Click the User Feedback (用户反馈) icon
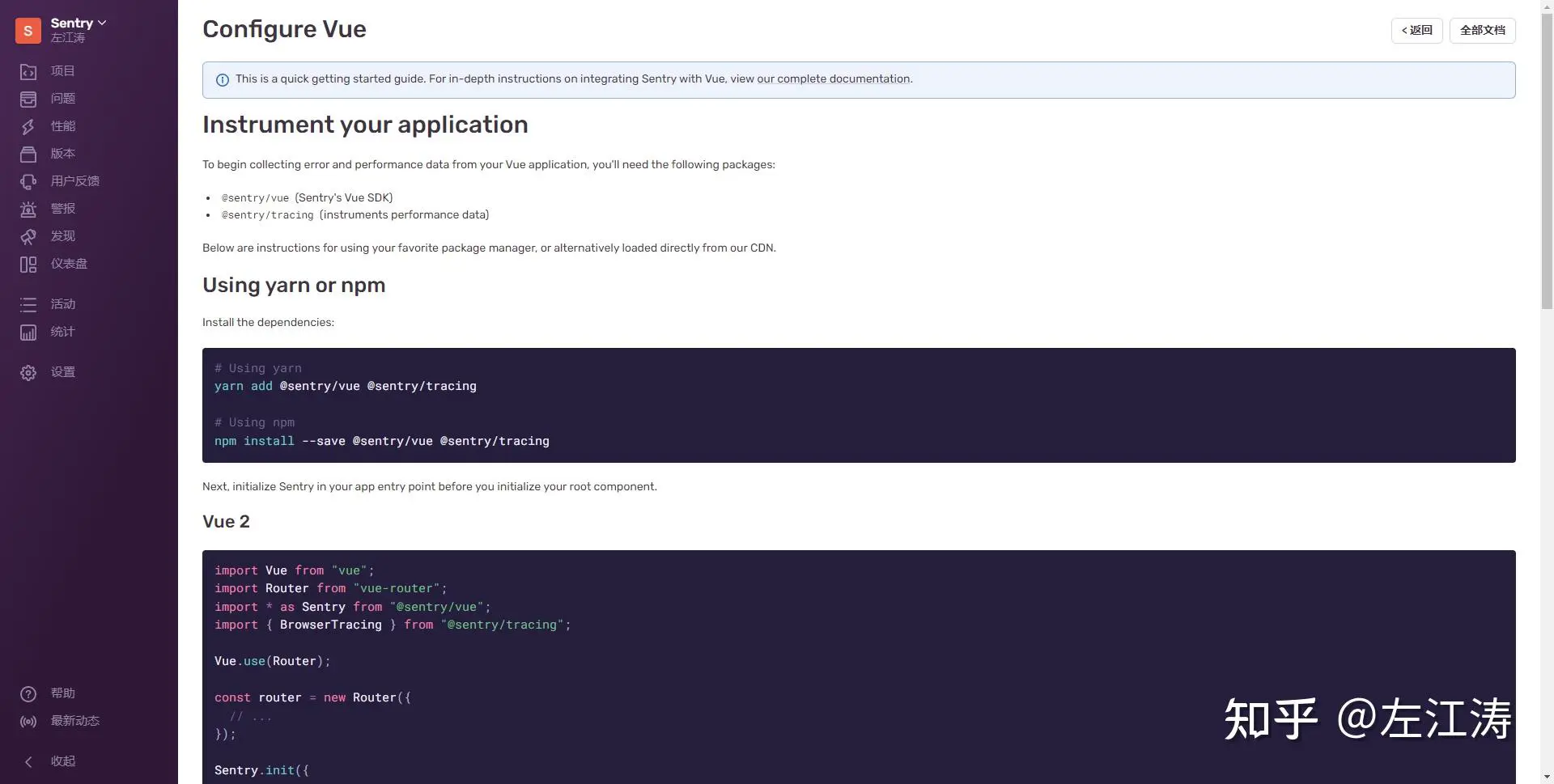This screenshot has width=1554, height=784. coord(28,182)
